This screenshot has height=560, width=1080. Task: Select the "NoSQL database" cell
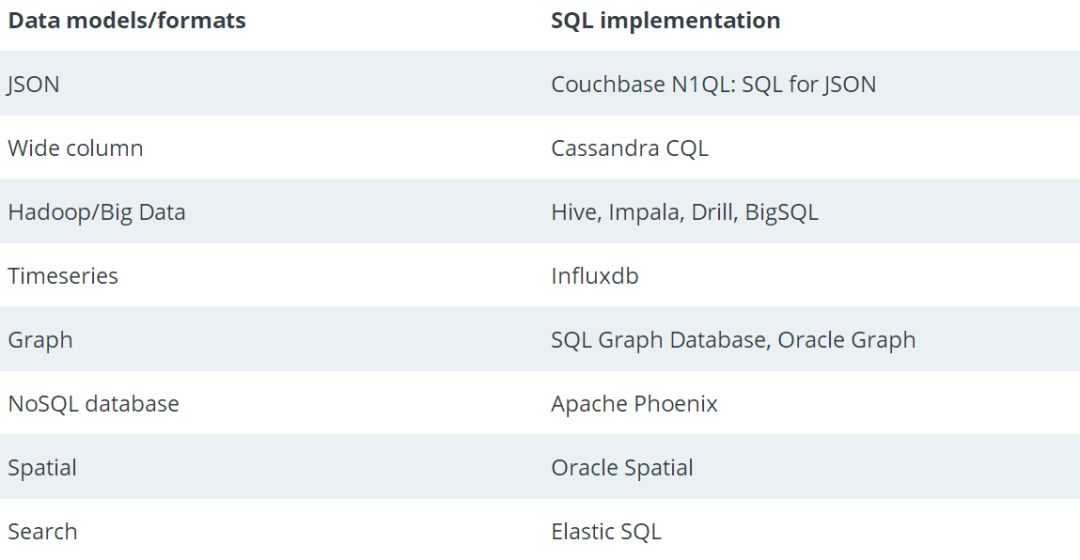click(93, 404)
